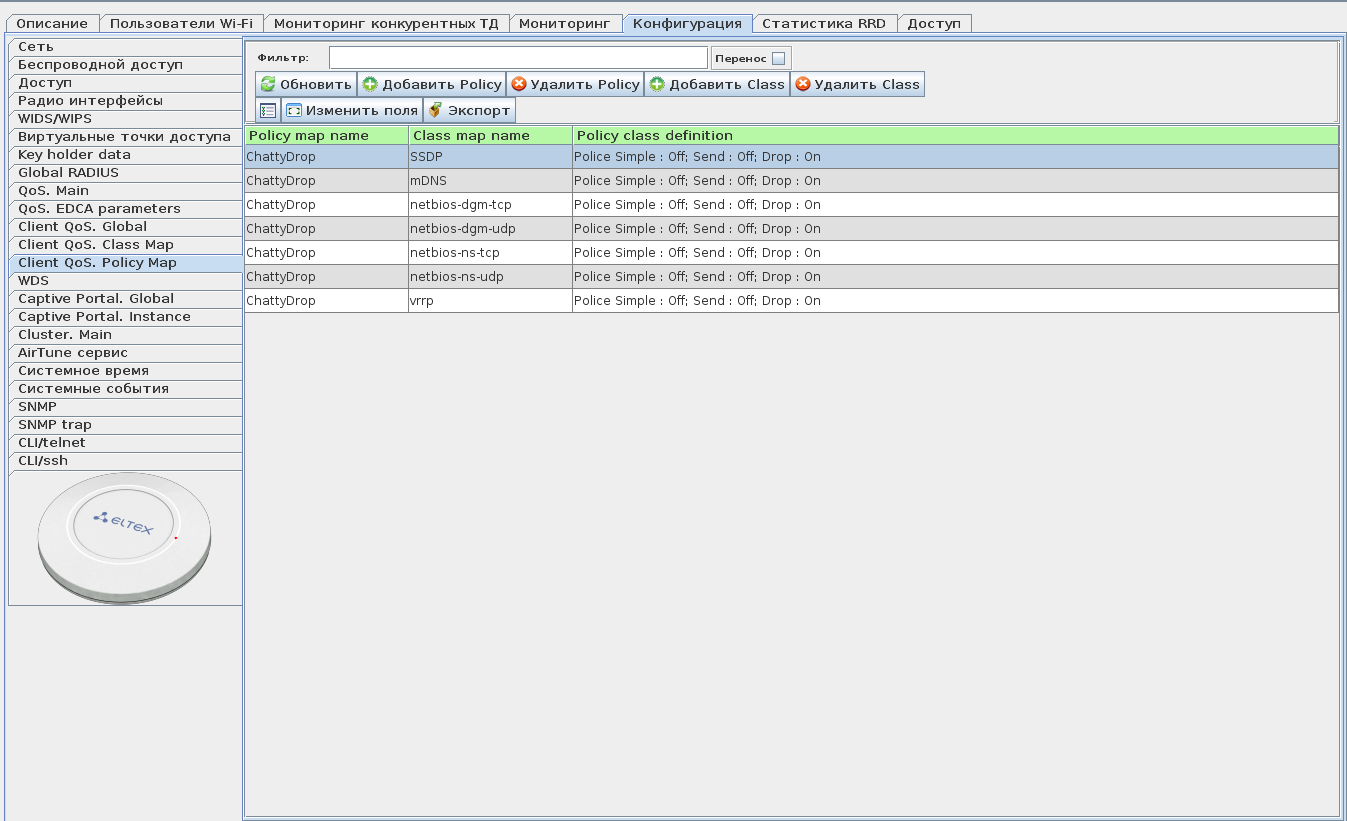Select Client QoS. Class Map in sidebar

(x=96, y=245)
